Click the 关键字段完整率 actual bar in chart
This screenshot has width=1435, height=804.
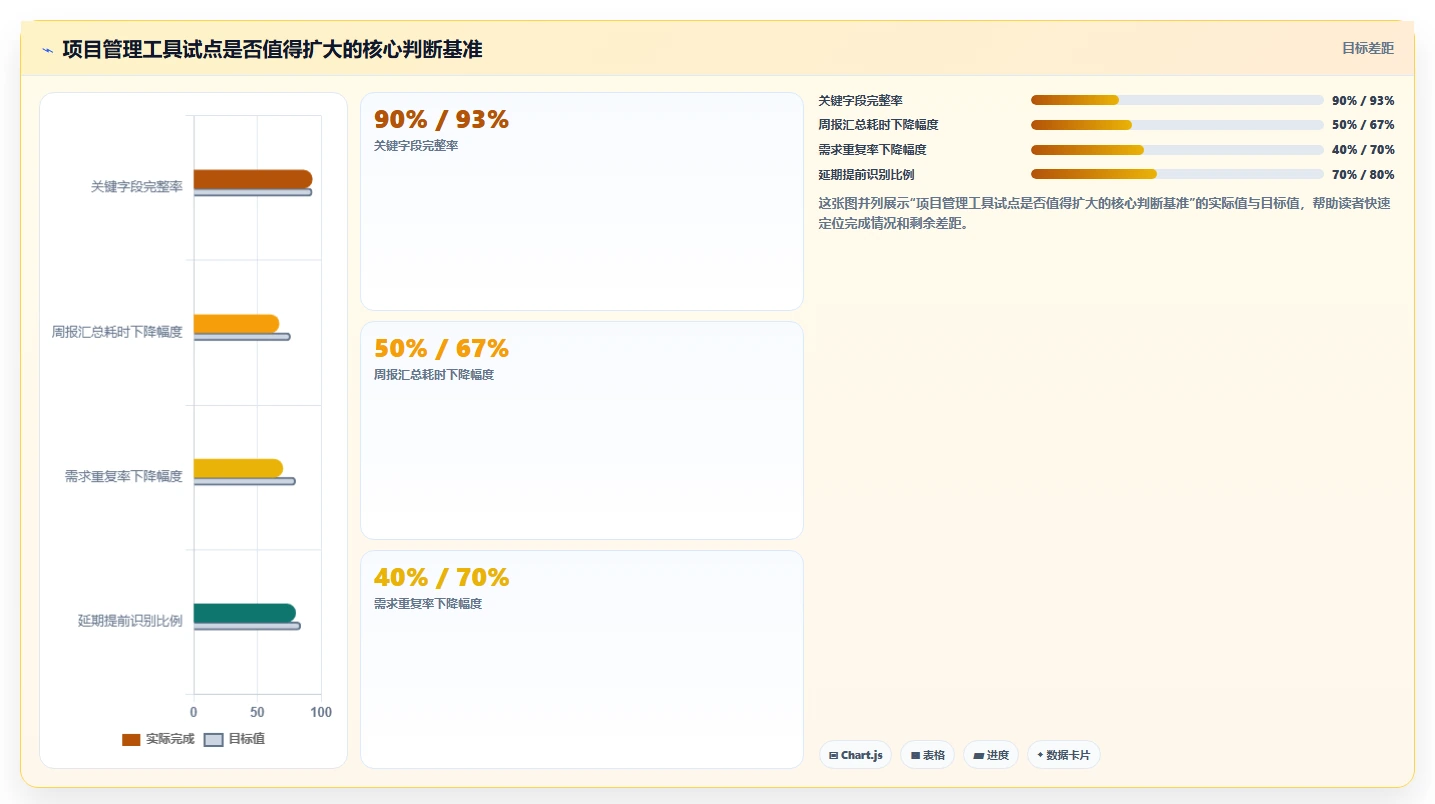(x=253, y=179)
